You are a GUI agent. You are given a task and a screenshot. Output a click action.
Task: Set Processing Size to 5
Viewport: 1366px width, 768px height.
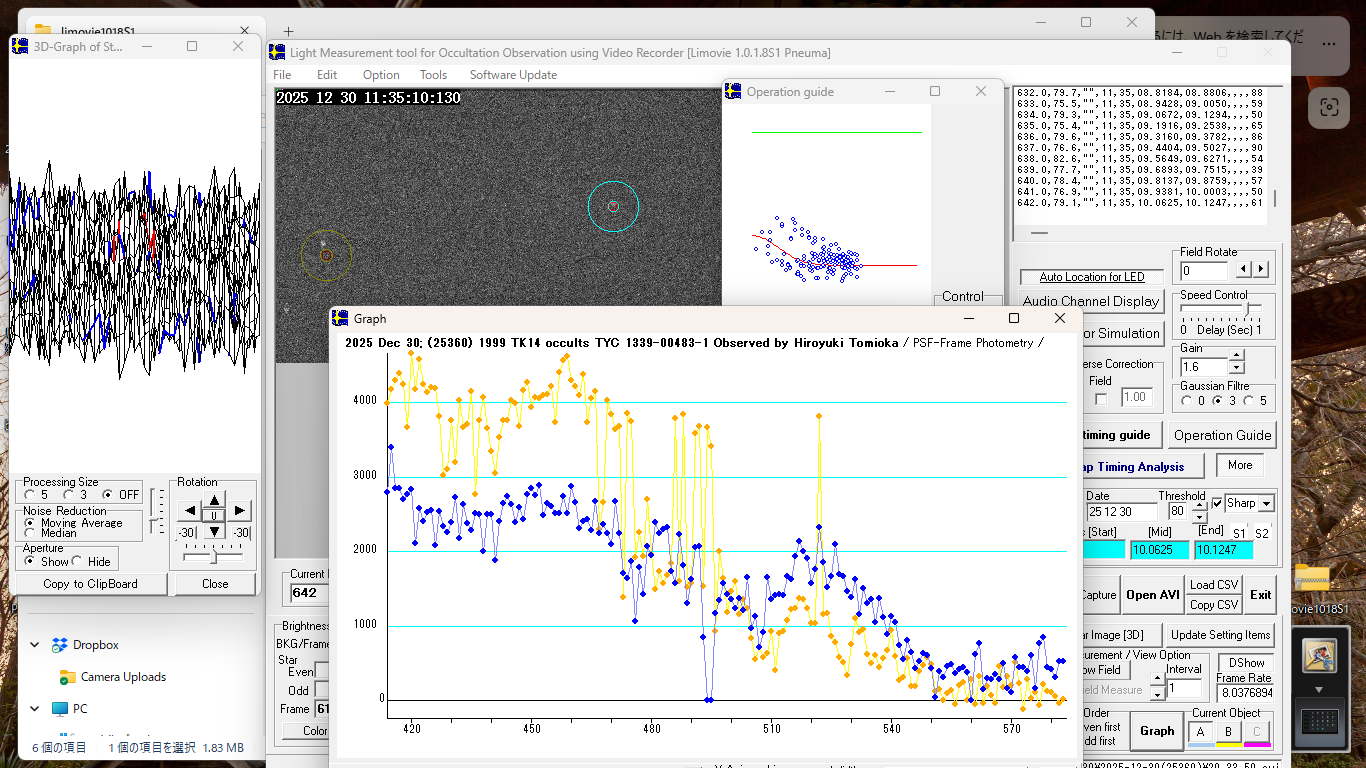point(30,494)
